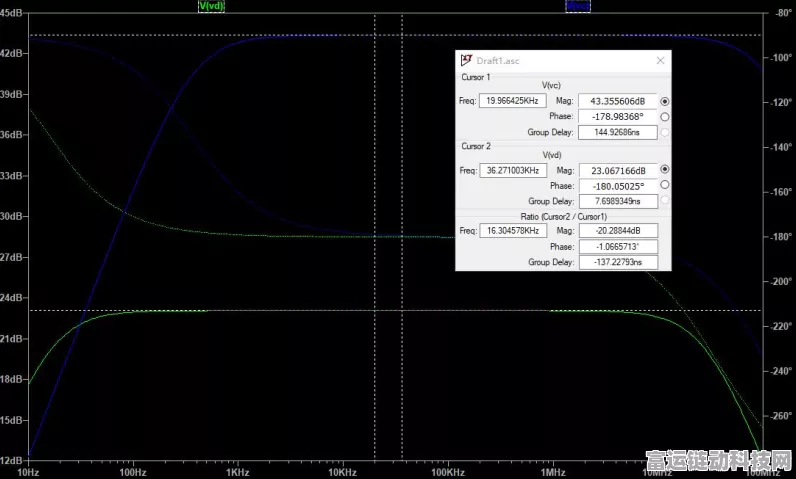The width and height of the screenshot is (796, 479).
Task: Select Cursor 1 Group Delay radio button
Action: (665, 132)
